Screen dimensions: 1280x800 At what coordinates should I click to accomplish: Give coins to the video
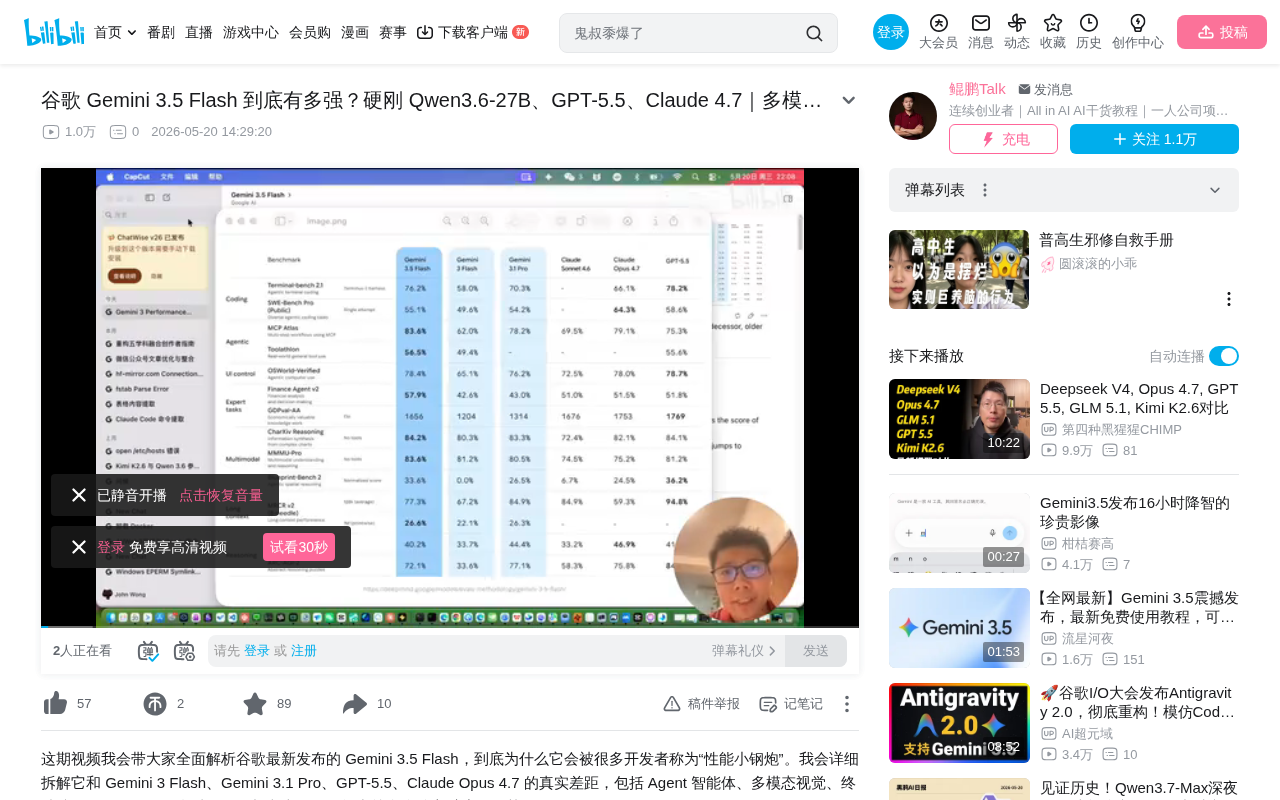tap(155, 704)
